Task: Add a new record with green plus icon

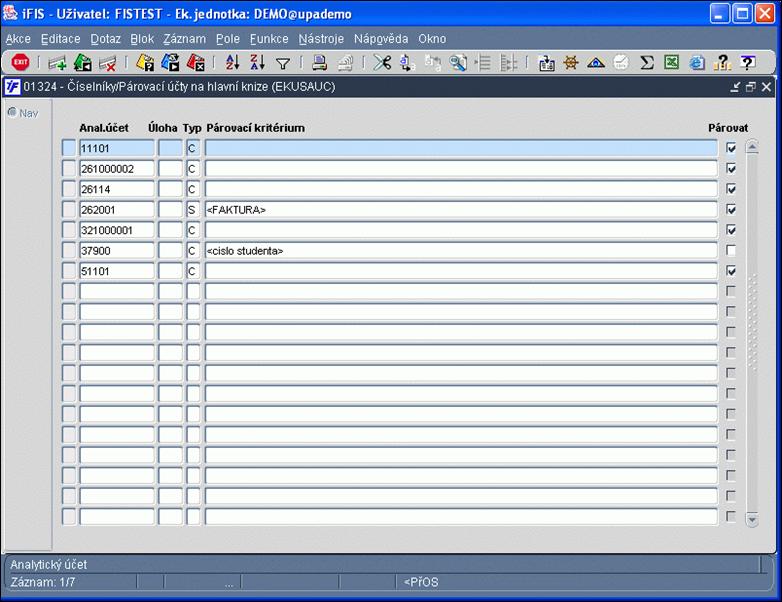Action: point(57,63)
